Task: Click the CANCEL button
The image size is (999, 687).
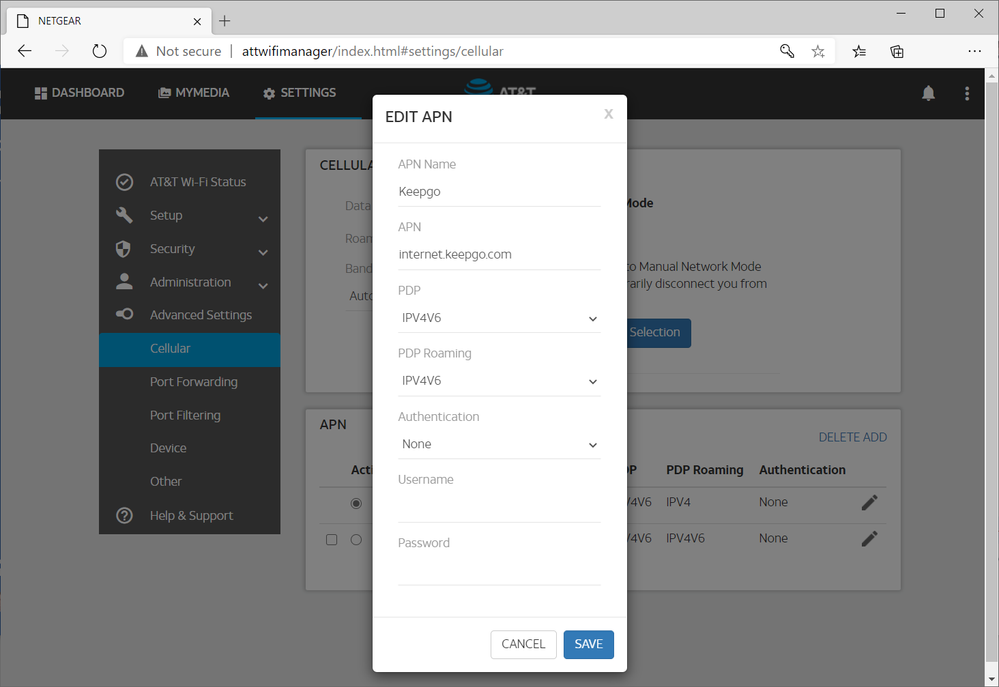Action: (x=523, y=644)
